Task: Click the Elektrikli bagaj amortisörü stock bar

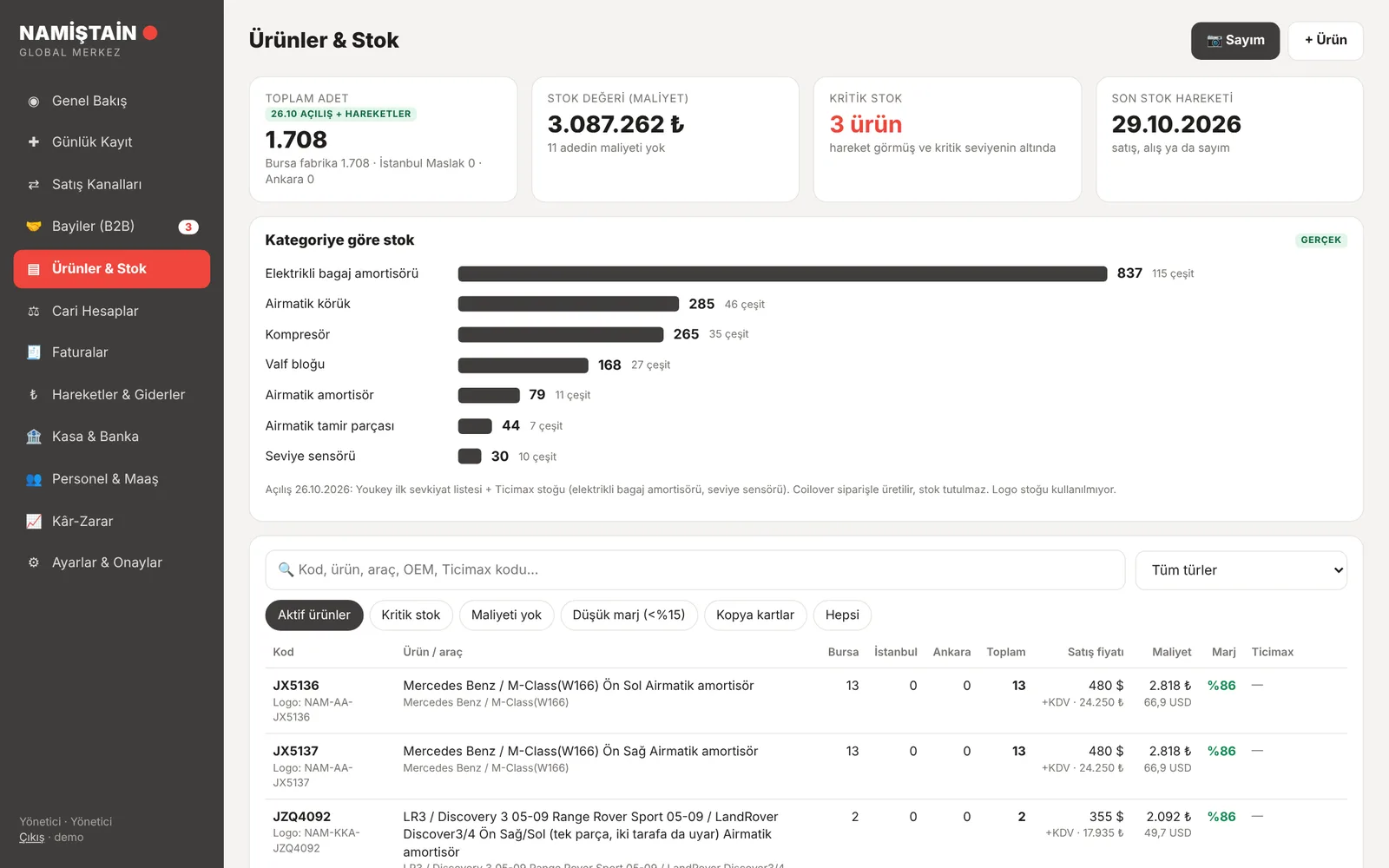Action: pos(782,274)
